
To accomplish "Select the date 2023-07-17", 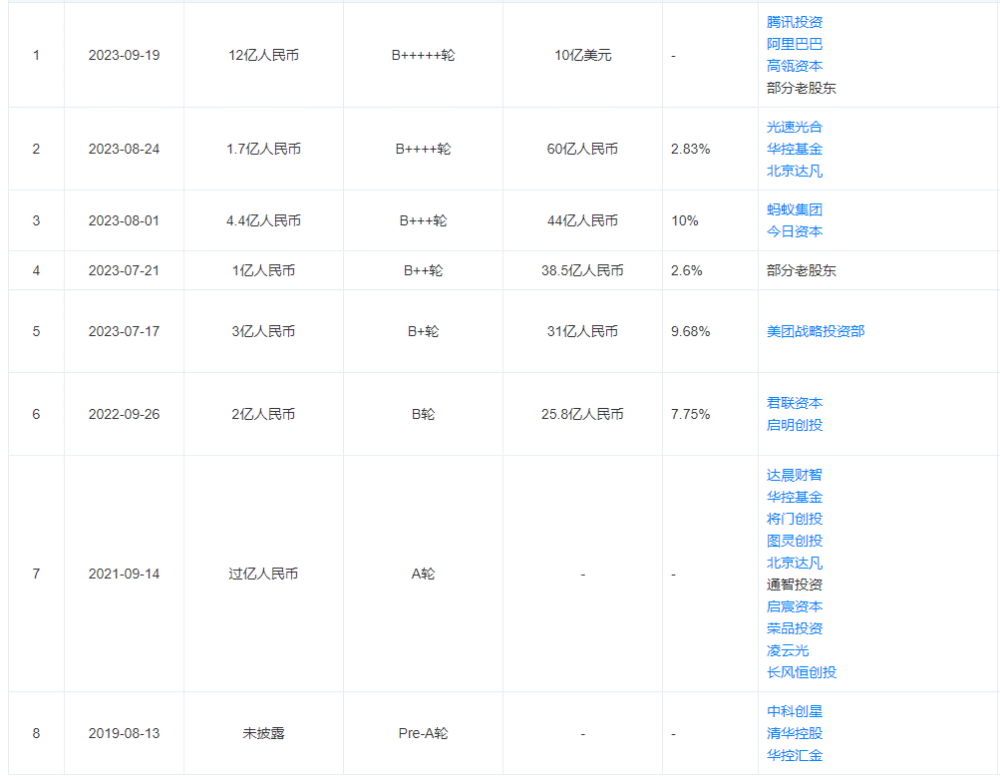I will (x=124, y=332).
